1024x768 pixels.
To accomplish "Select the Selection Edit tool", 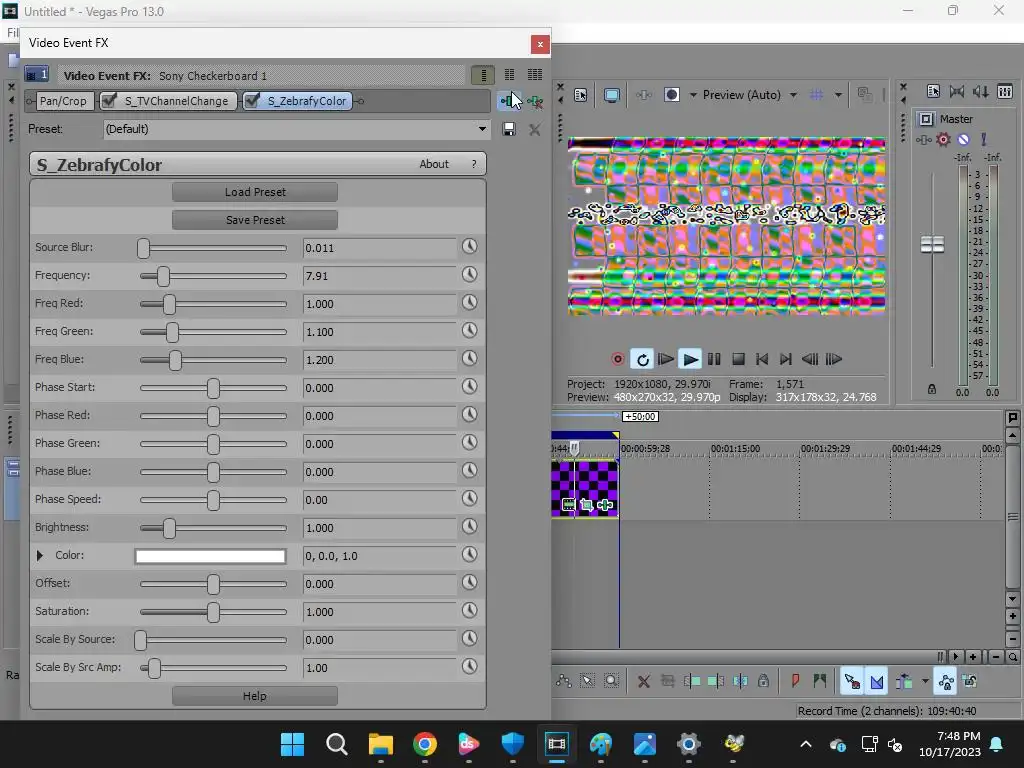I will click(x=588, y=681).
